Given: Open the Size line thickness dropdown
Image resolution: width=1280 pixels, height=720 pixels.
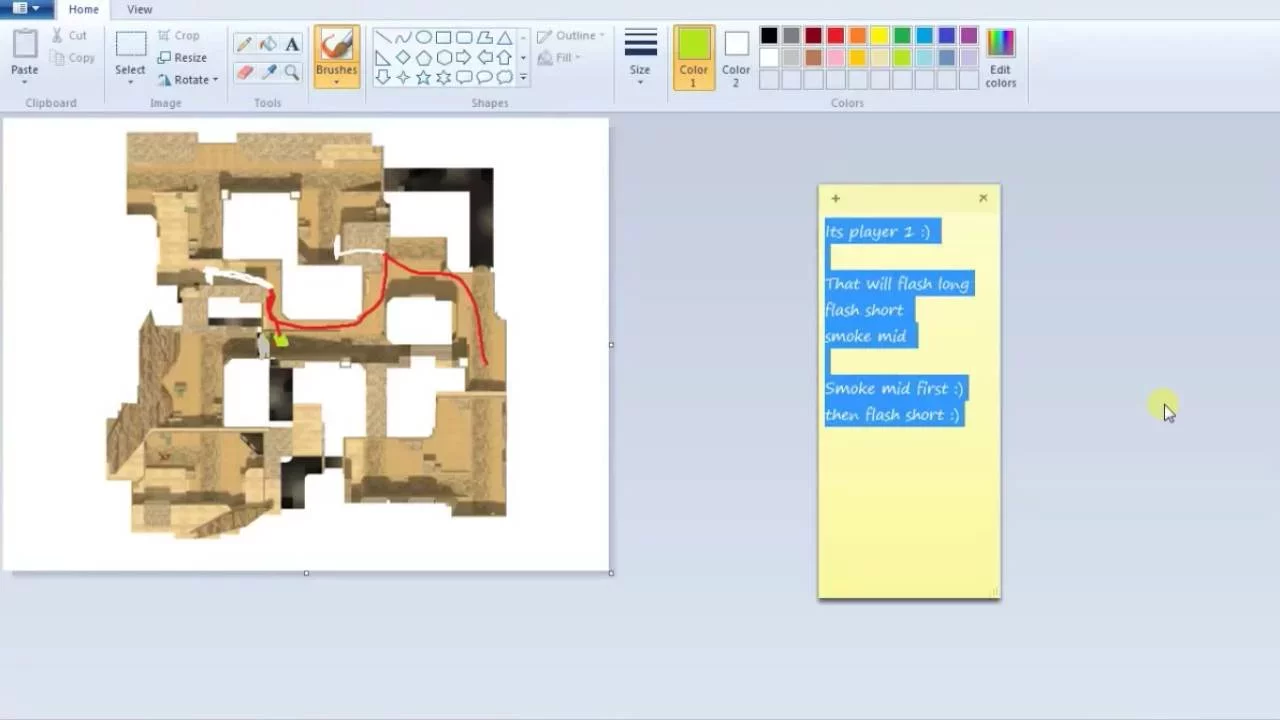Looking at the screenshot, I should pos(640,57).
